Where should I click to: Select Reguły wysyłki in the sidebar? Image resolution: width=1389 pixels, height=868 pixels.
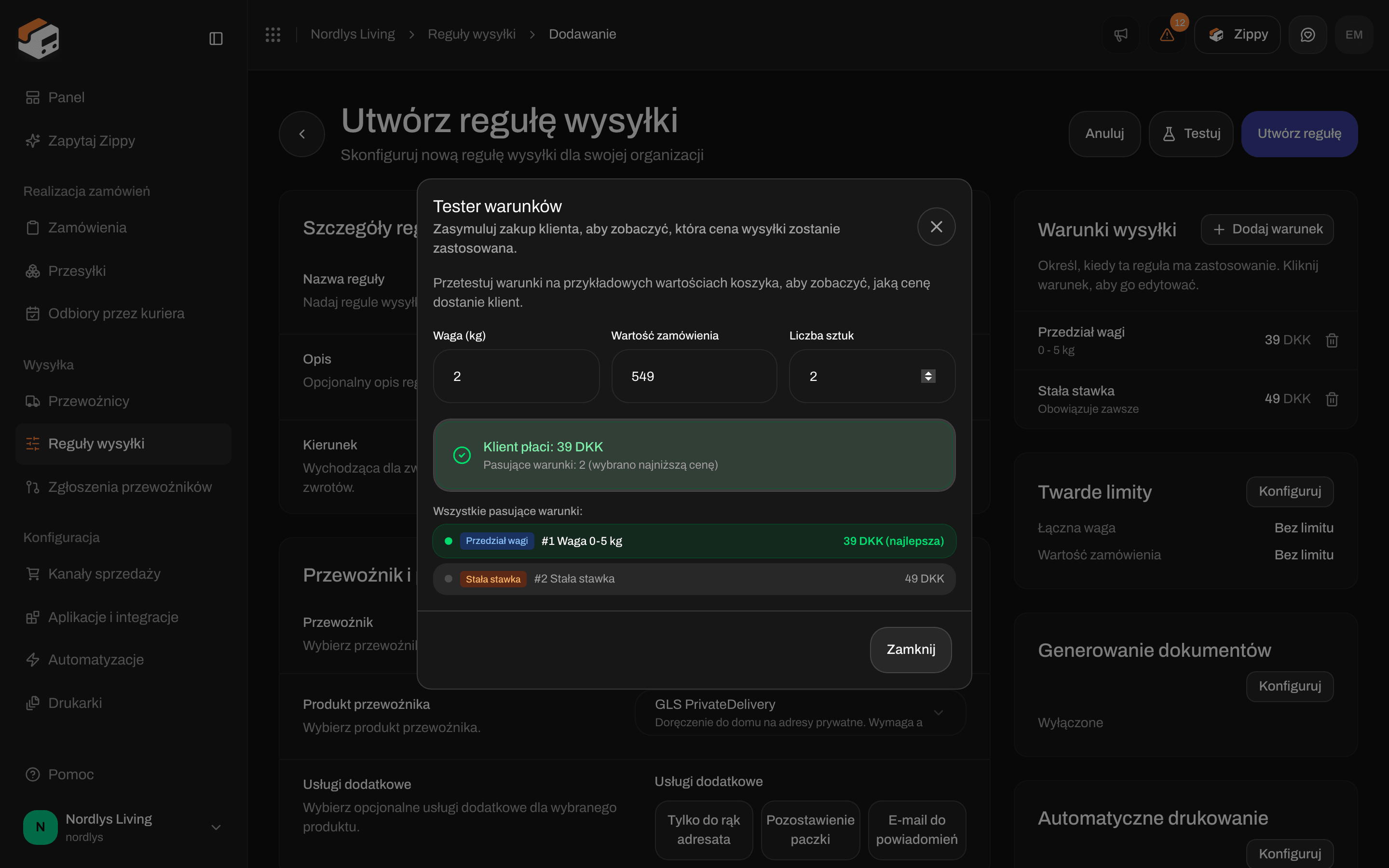pyautogui.click(x=123, y=444)
